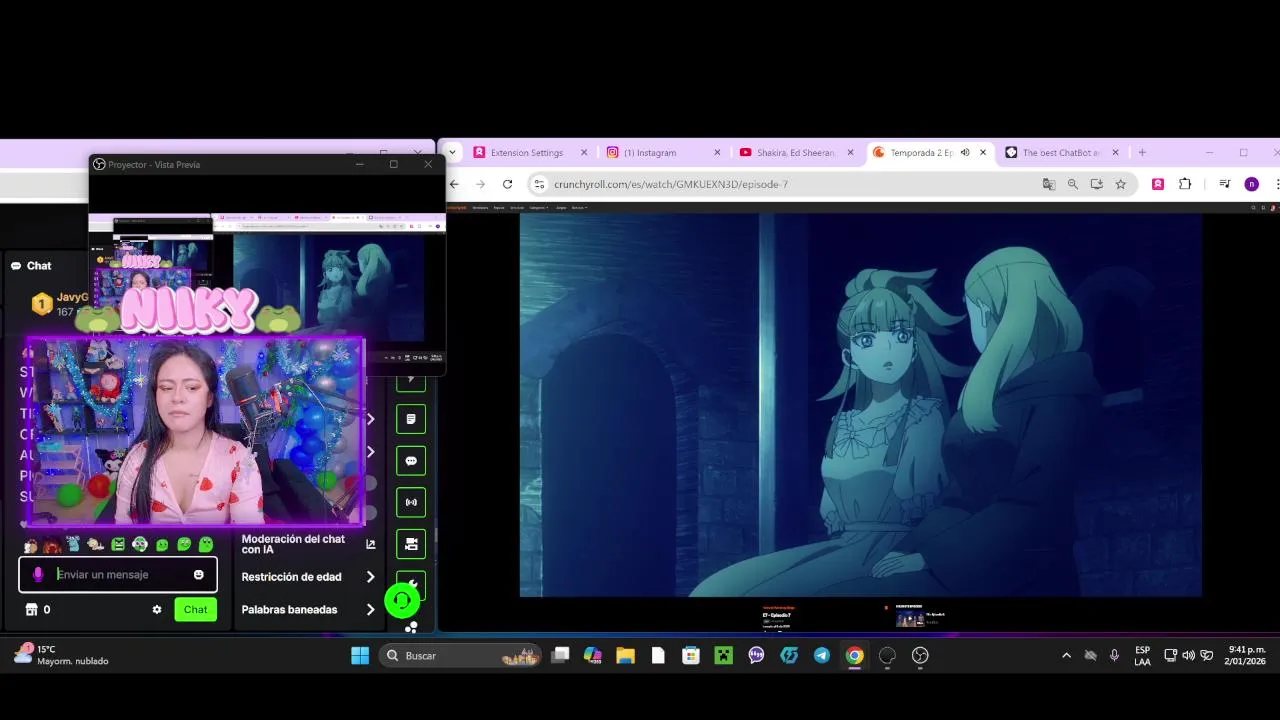
Task: Click the translate page icon
Action: [1048, 184]
